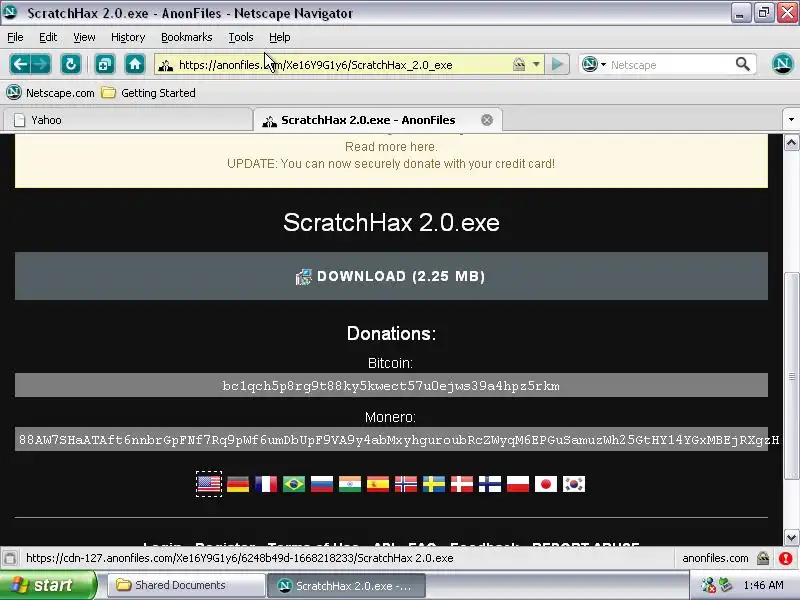The image size is (800, 600).
Task: Choose the French flag language
Action: click(266, 484)
